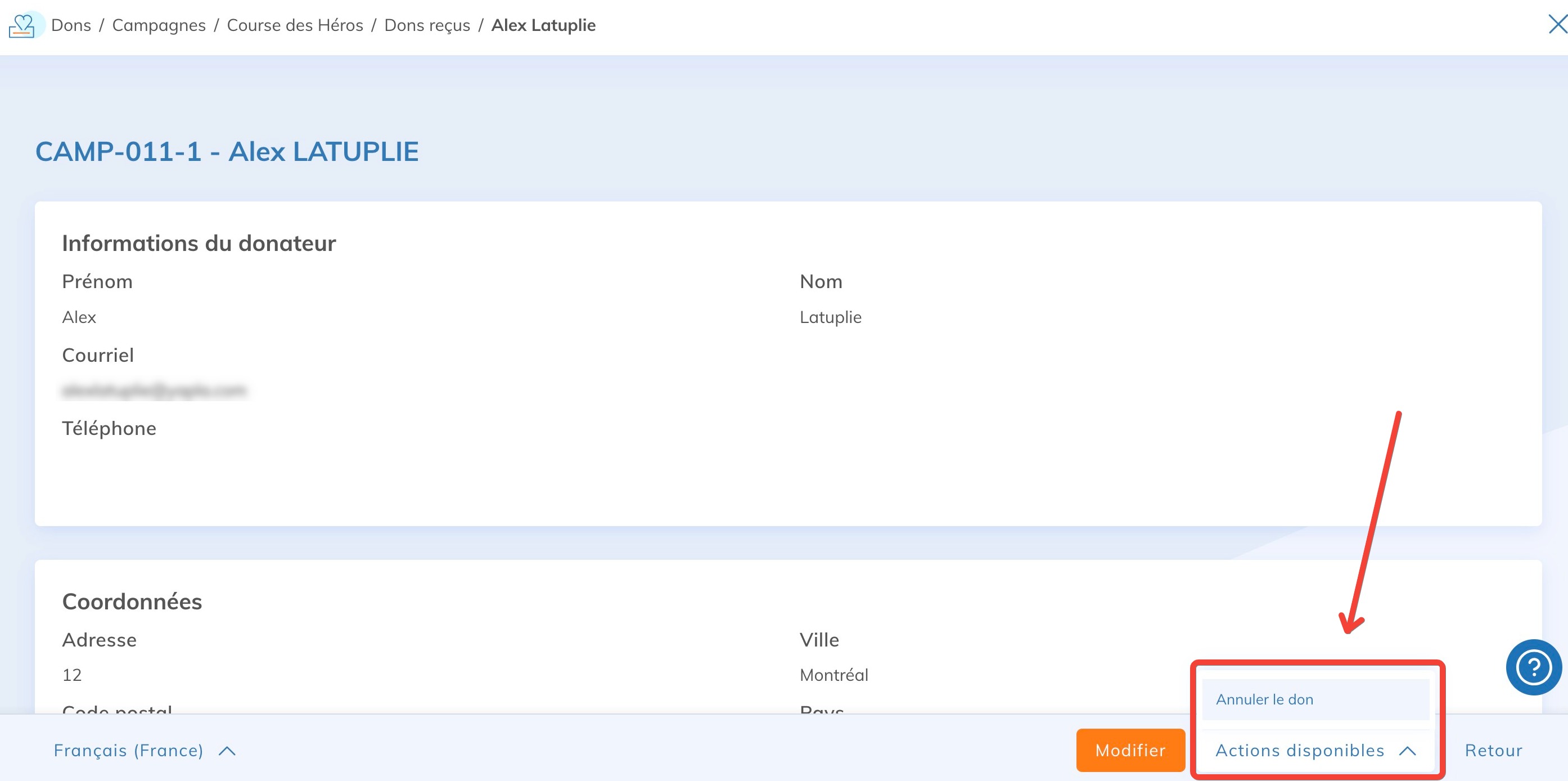Image resolution: width=1568 pixels, height=781 pixels.
Task: Click the Dons heart logo icon
Action: pos(23,25)
